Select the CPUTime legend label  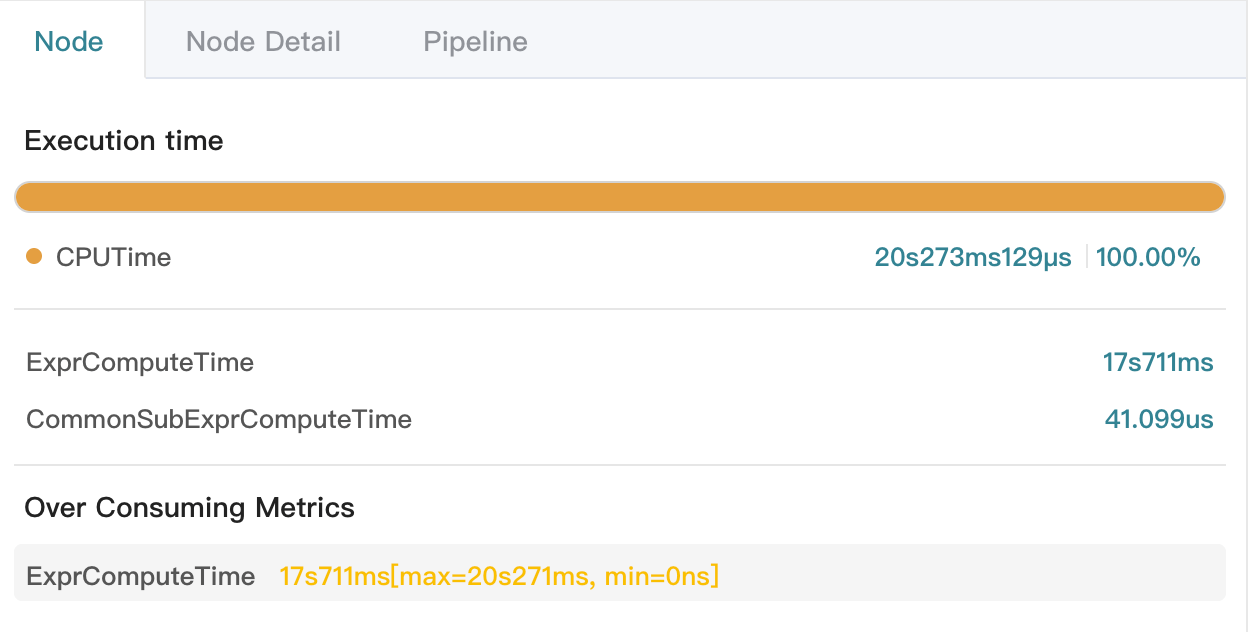(x=113, y=257)
